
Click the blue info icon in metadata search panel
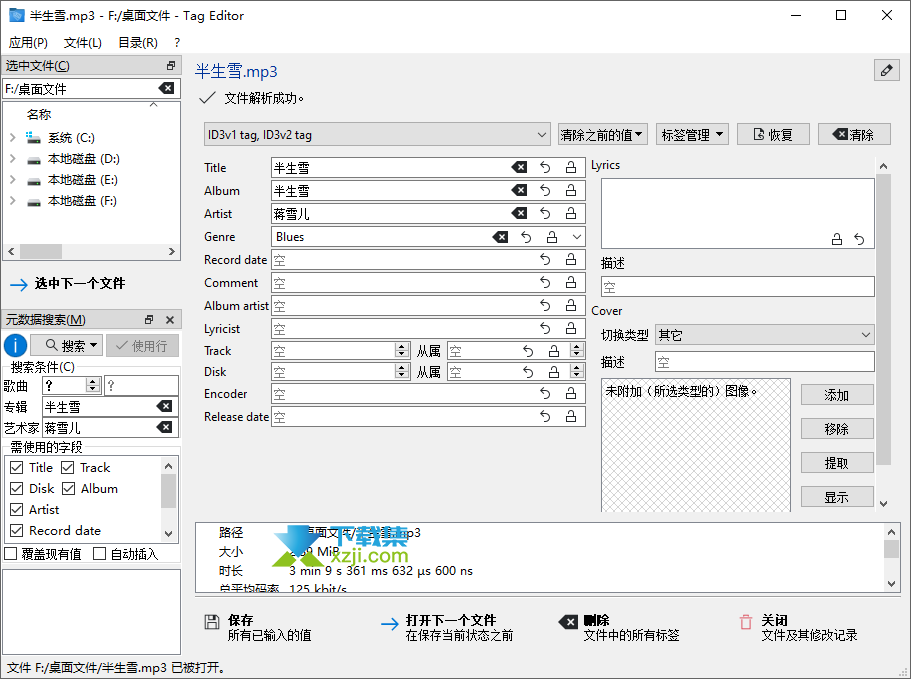click(x=14, y=345)
